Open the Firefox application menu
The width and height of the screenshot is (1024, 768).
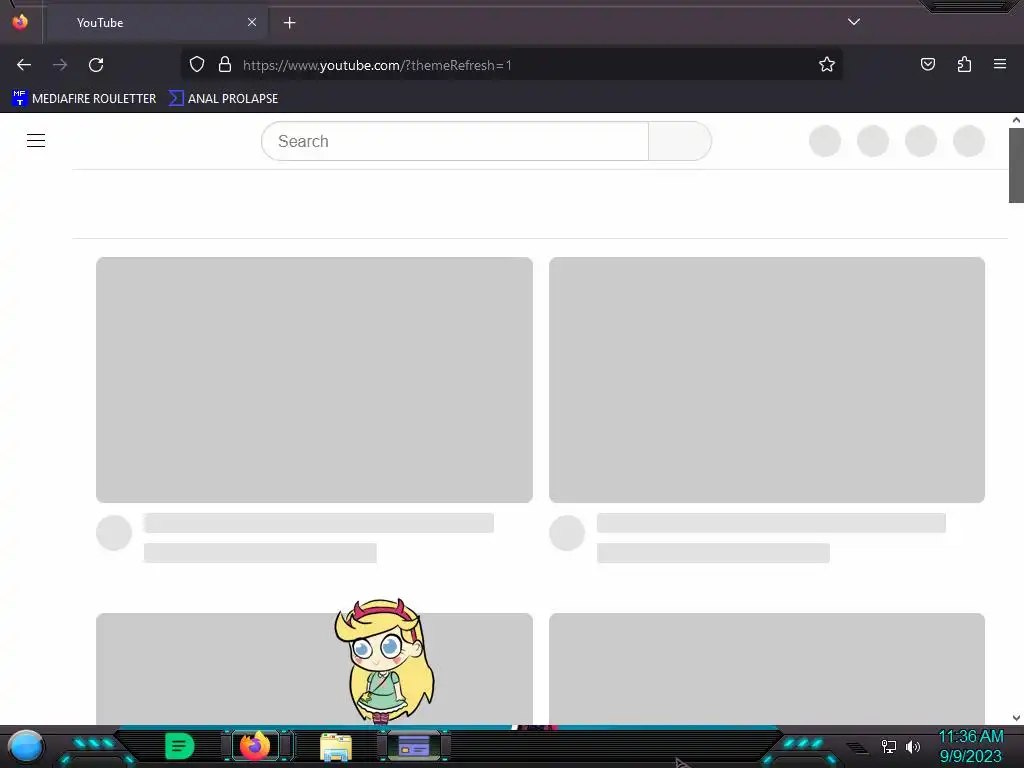(x=1000, y=64)
